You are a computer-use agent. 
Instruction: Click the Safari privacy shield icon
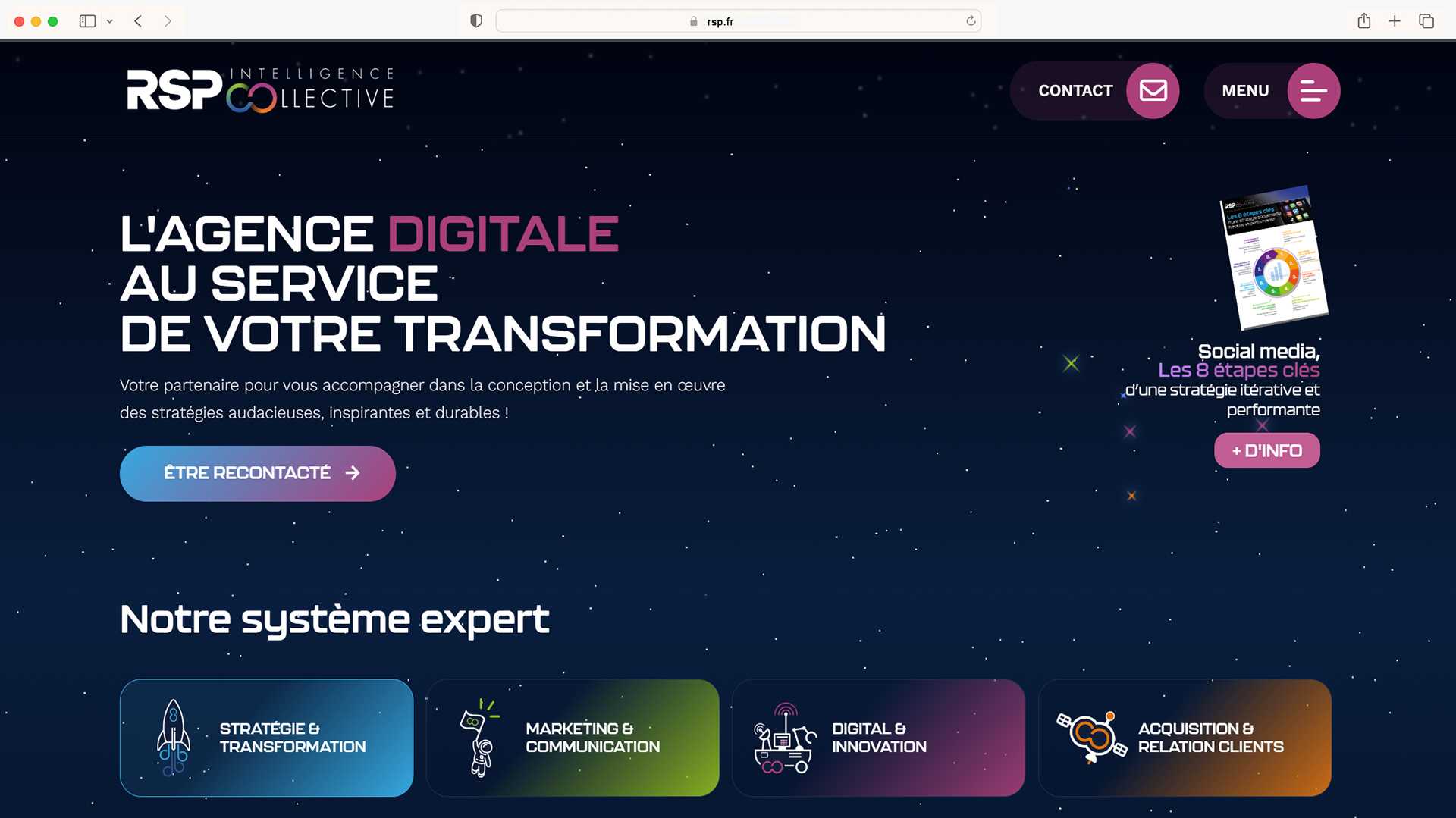coord(476,21)
